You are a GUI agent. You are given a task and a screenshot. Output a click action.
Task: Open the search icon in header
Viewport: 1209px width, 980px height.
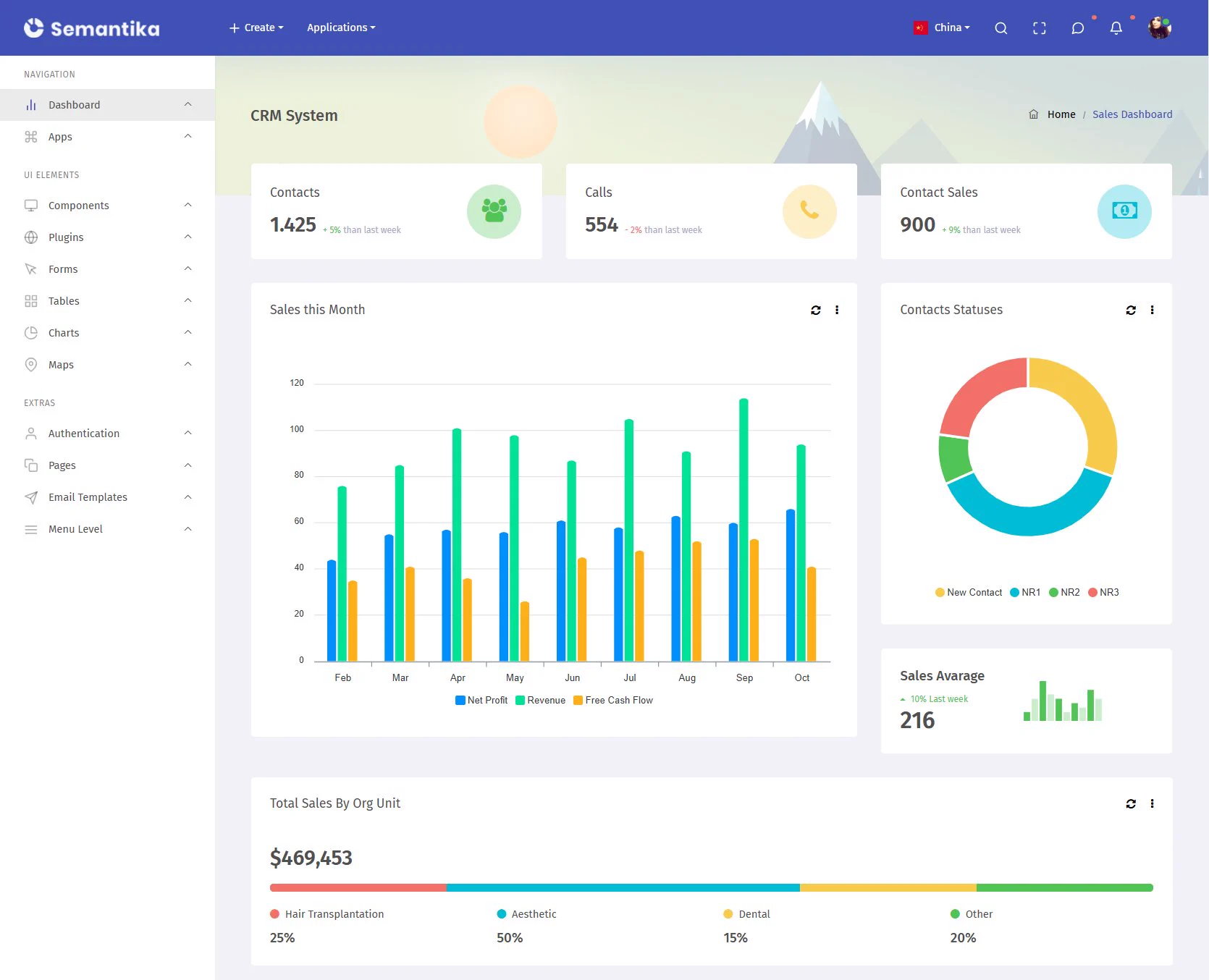tap(1001, 28)
